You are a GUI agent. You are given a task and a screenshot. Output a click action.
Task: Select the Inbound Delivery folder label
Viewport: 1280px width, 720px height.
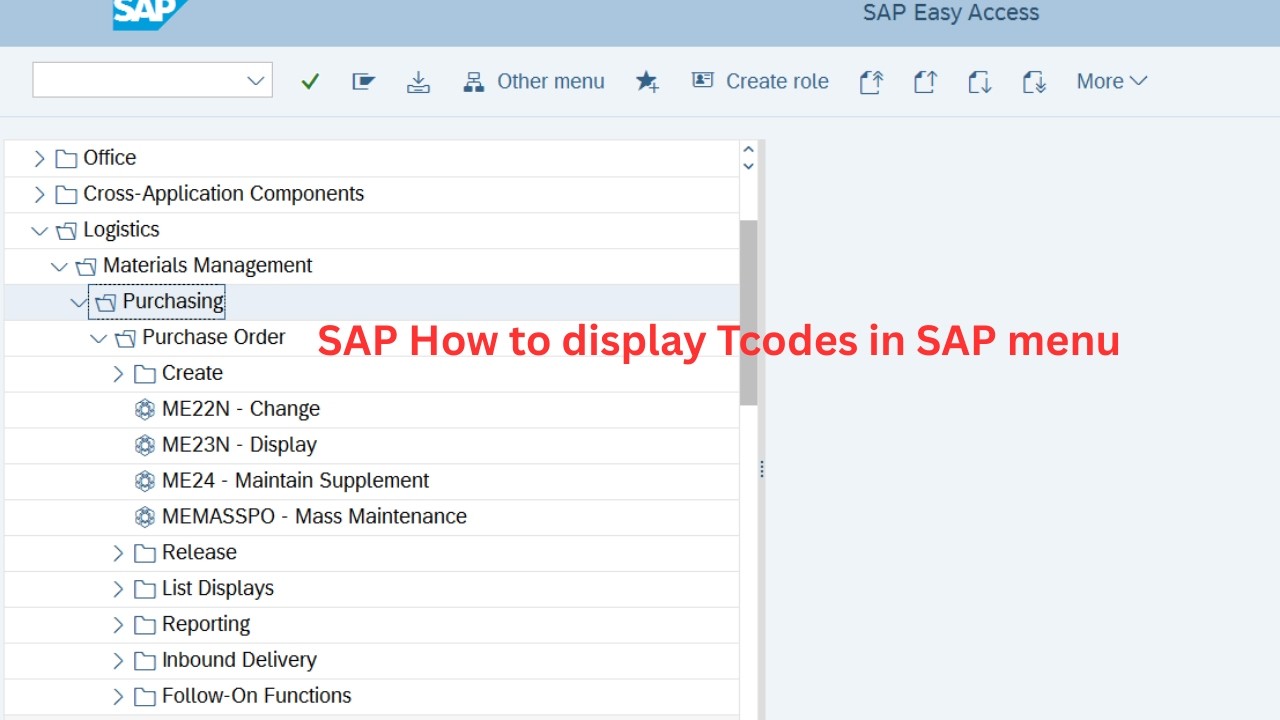click(240, 661)
